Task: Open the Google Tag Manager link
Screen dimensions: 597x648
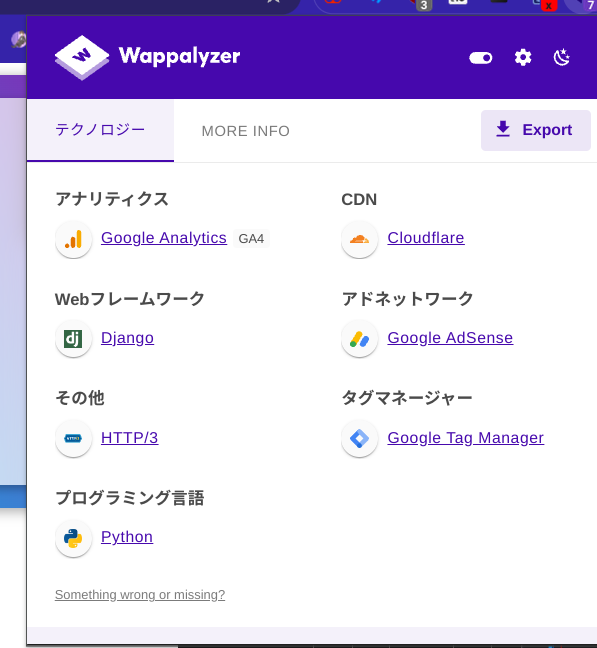Action: [466, 438]
